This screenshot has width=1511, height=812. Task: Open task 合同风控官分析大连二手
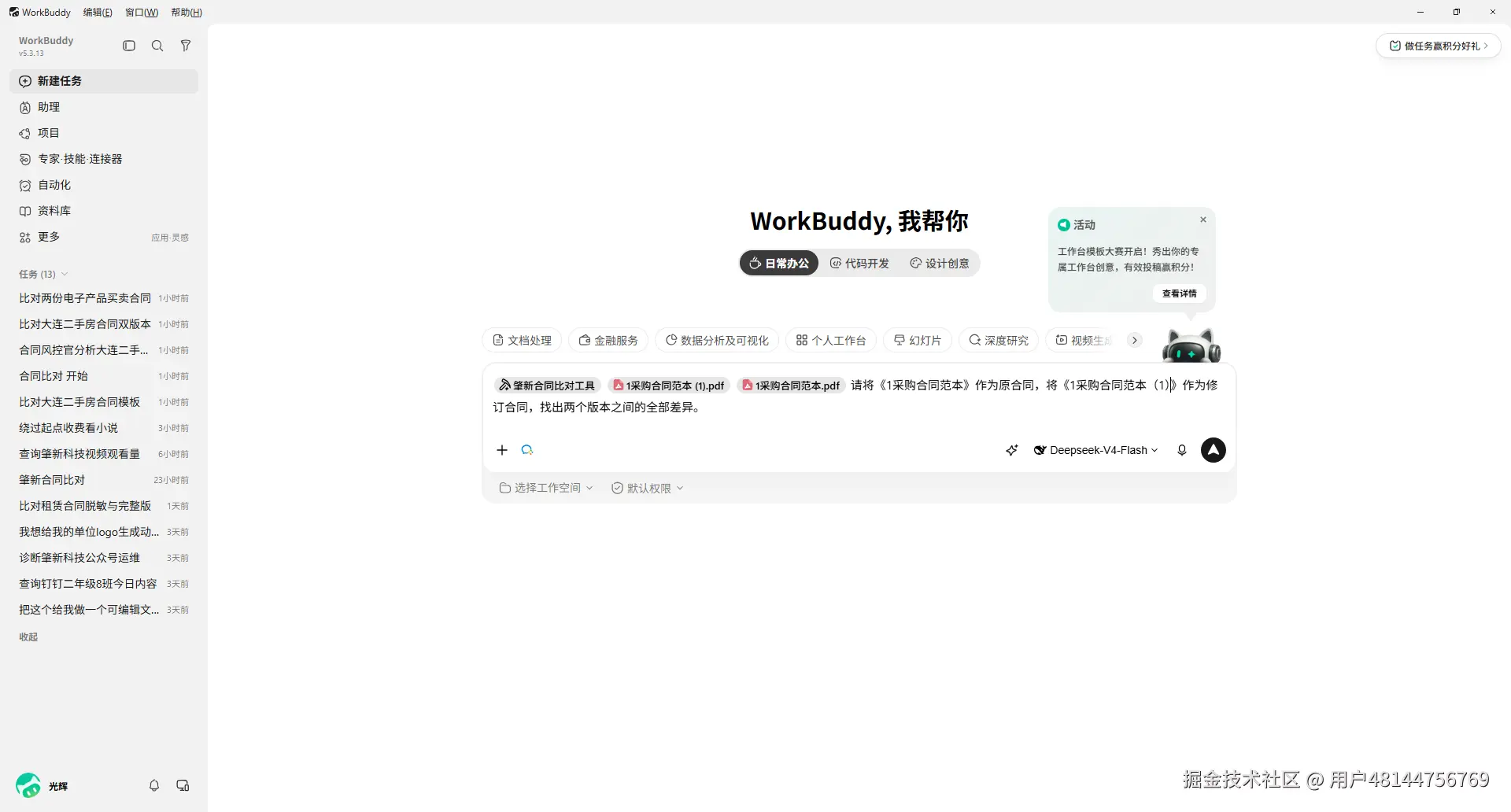click(x=104, y=350)
